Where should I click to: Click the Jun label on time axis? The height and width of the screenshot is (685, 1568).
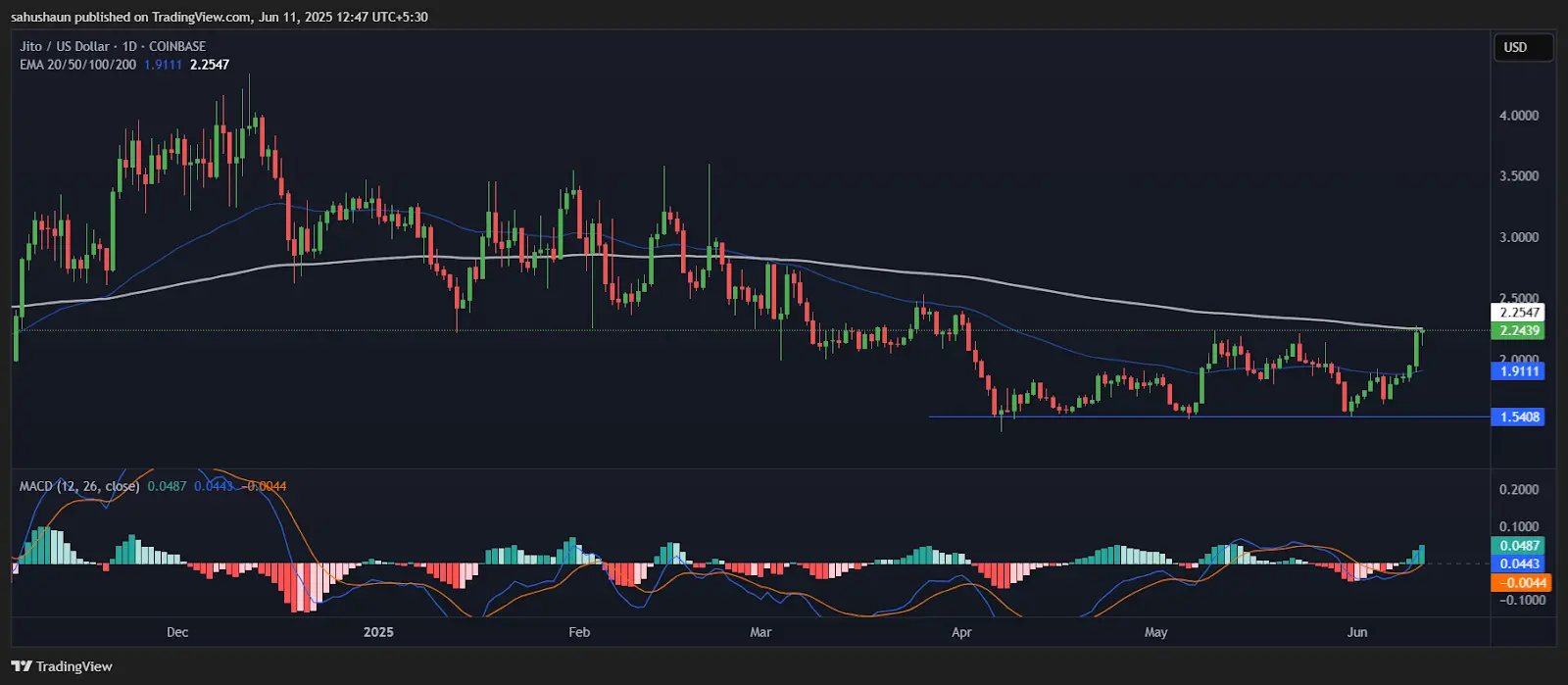pos(1357,632)
